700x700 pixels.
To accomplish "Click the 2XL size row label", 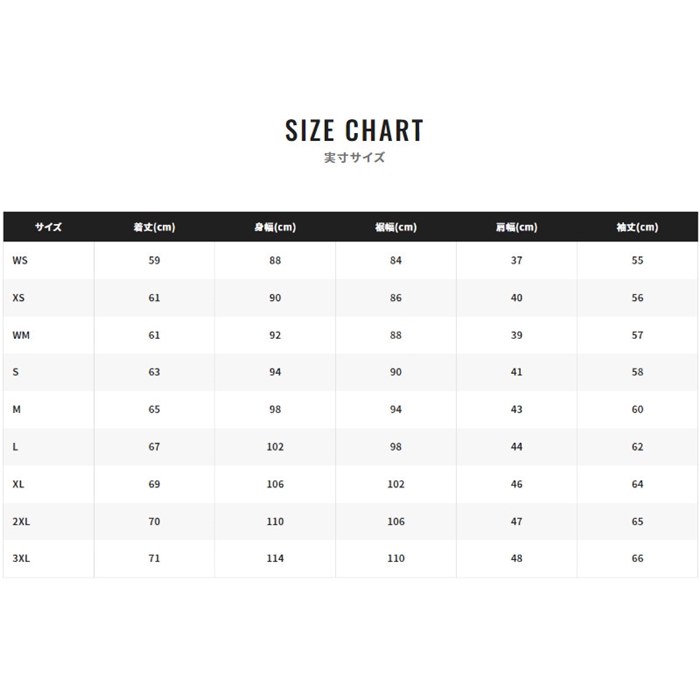I will [21, 521].
